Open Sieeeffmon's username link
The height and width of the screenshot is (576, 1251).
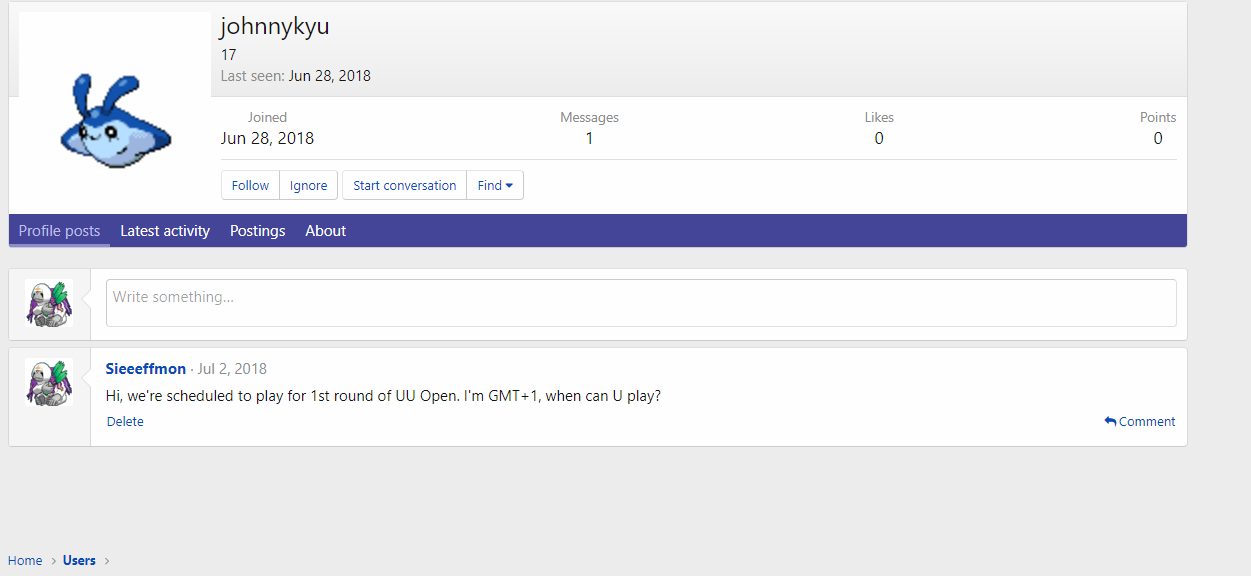(146, 369)
